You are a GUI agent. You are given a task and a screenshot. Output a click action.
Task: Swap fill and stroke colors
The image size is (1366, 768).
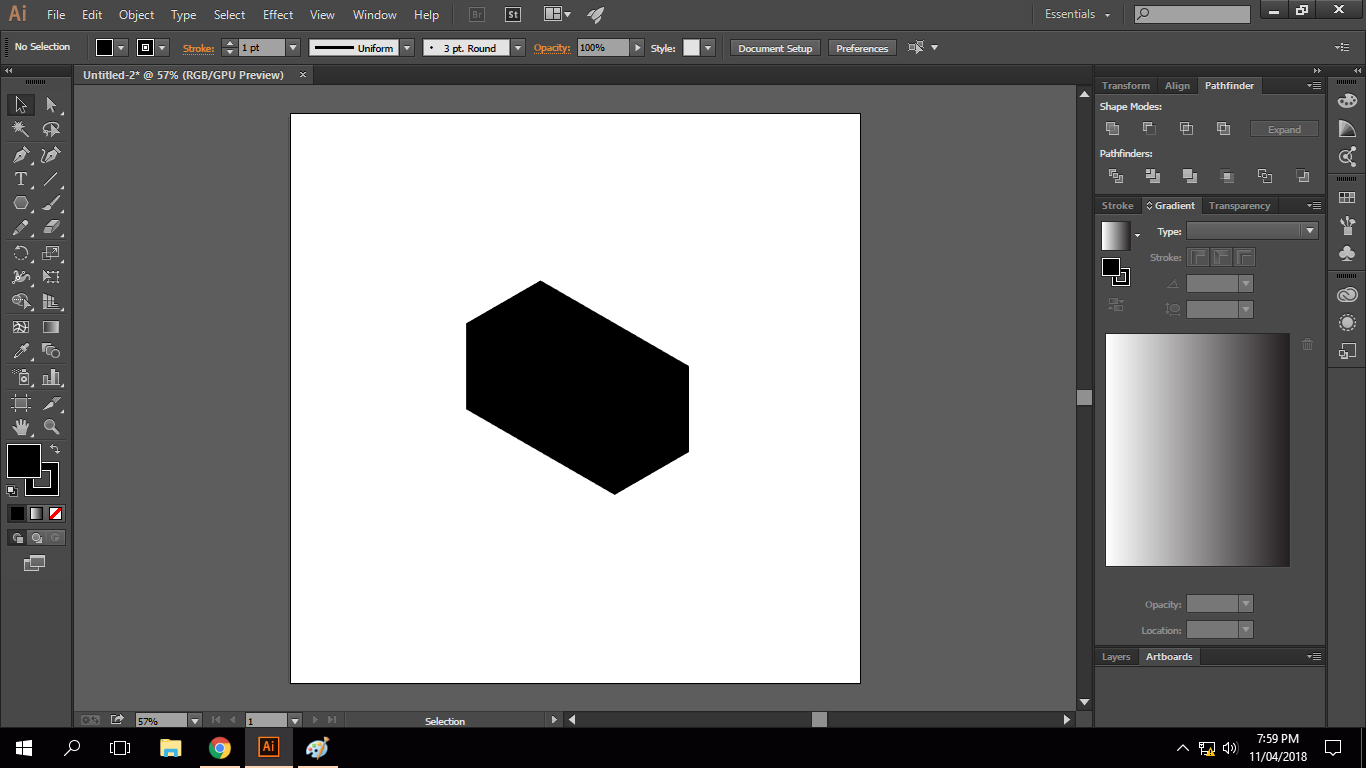55,449
